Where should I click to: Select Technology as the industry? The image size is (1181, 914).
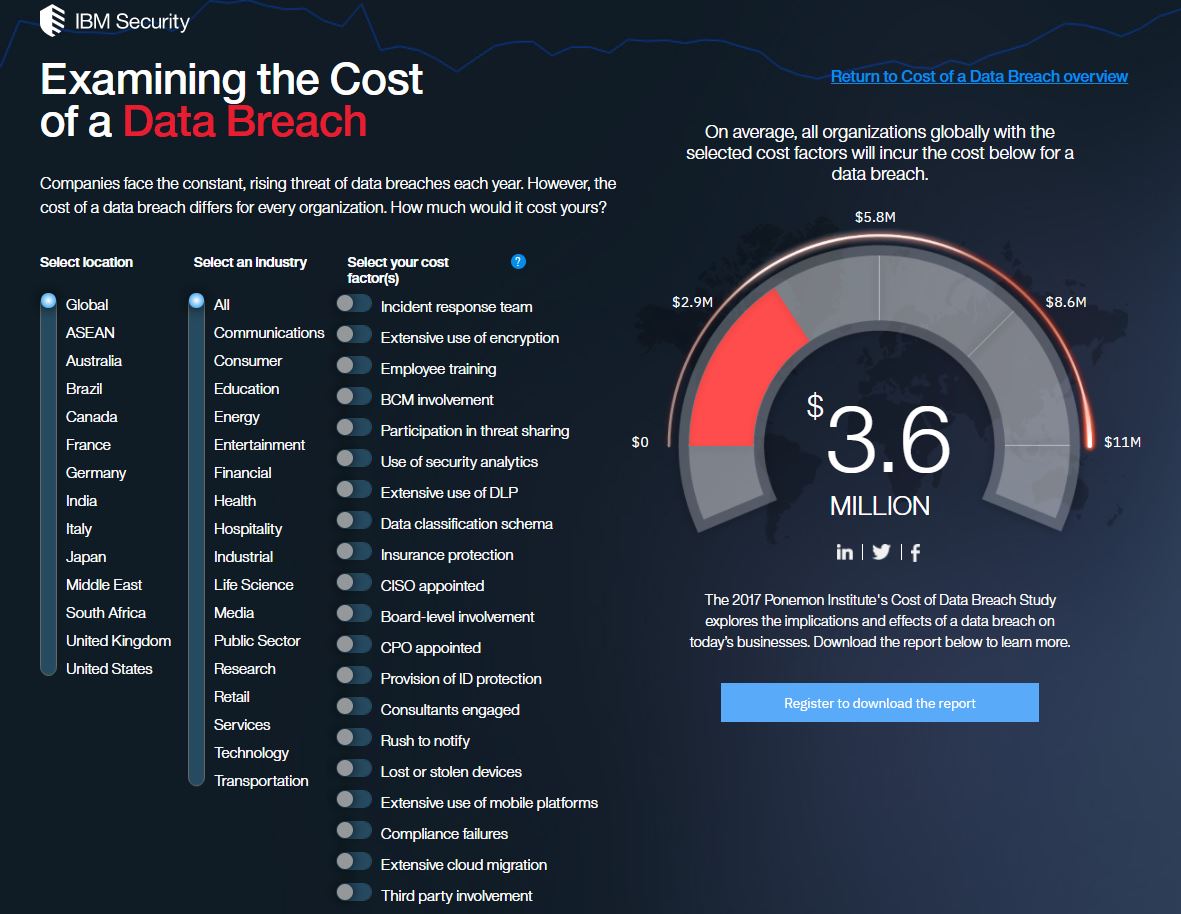pyautogui.click(x=251, y=753)
